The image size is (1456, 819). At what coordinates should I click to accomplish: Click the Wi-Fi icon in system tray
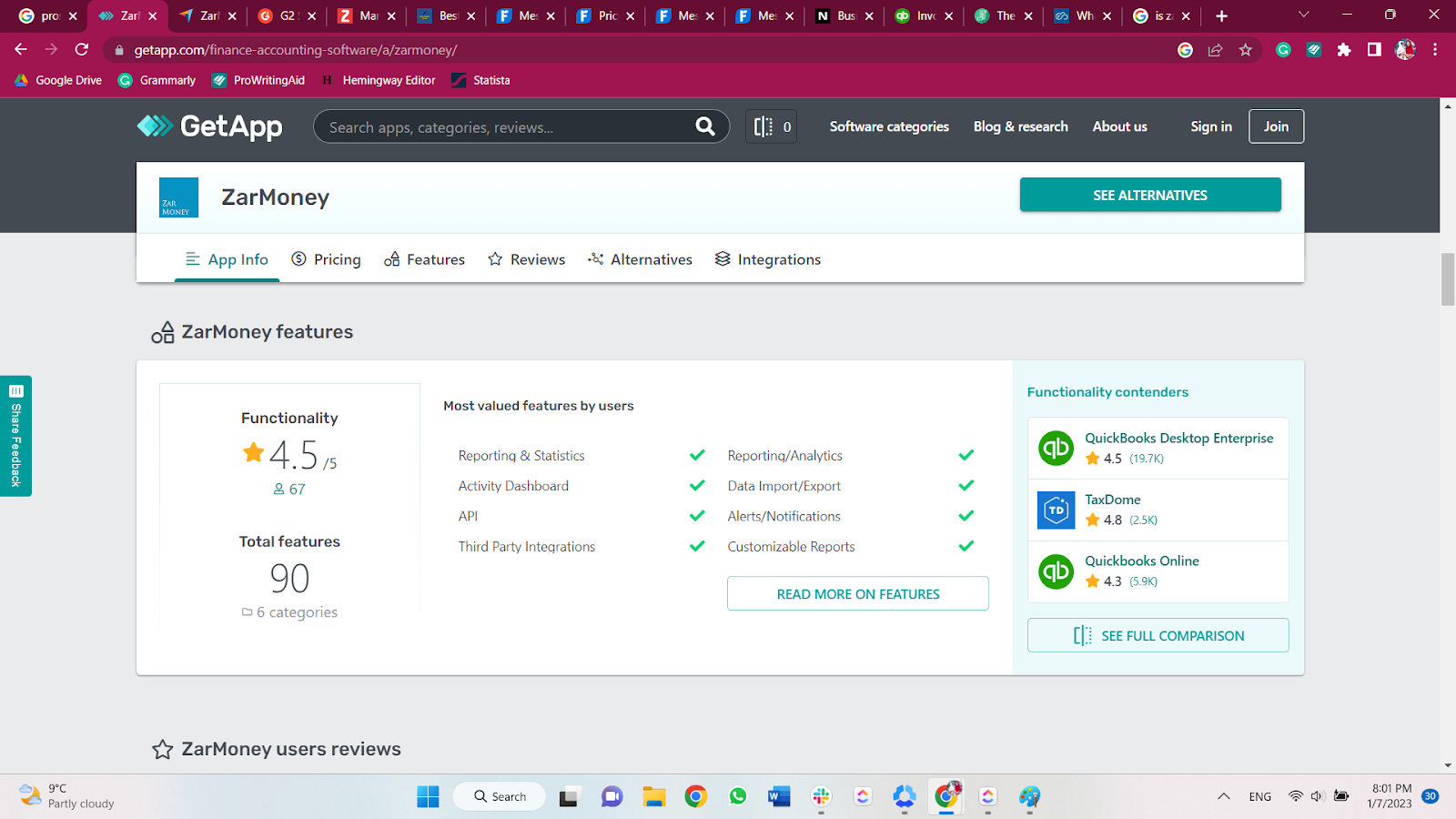point(1295,796)
